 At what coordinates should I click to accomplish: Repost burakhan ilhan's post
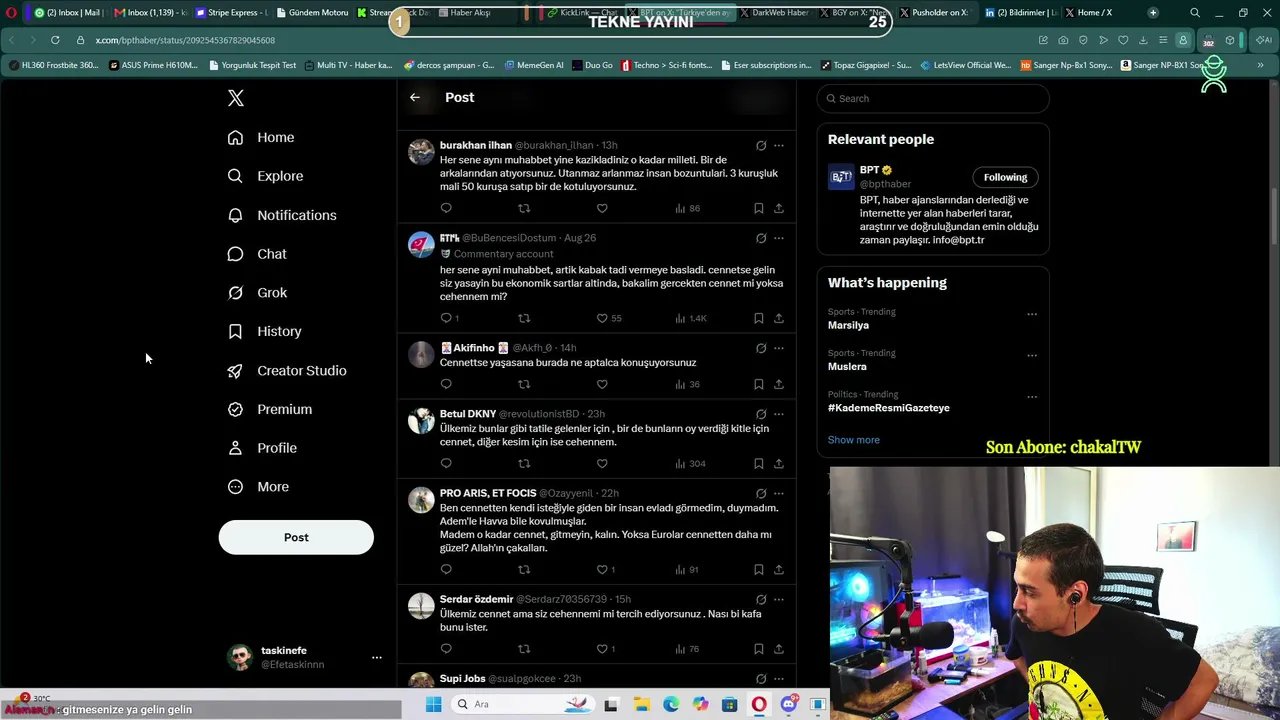524,208
